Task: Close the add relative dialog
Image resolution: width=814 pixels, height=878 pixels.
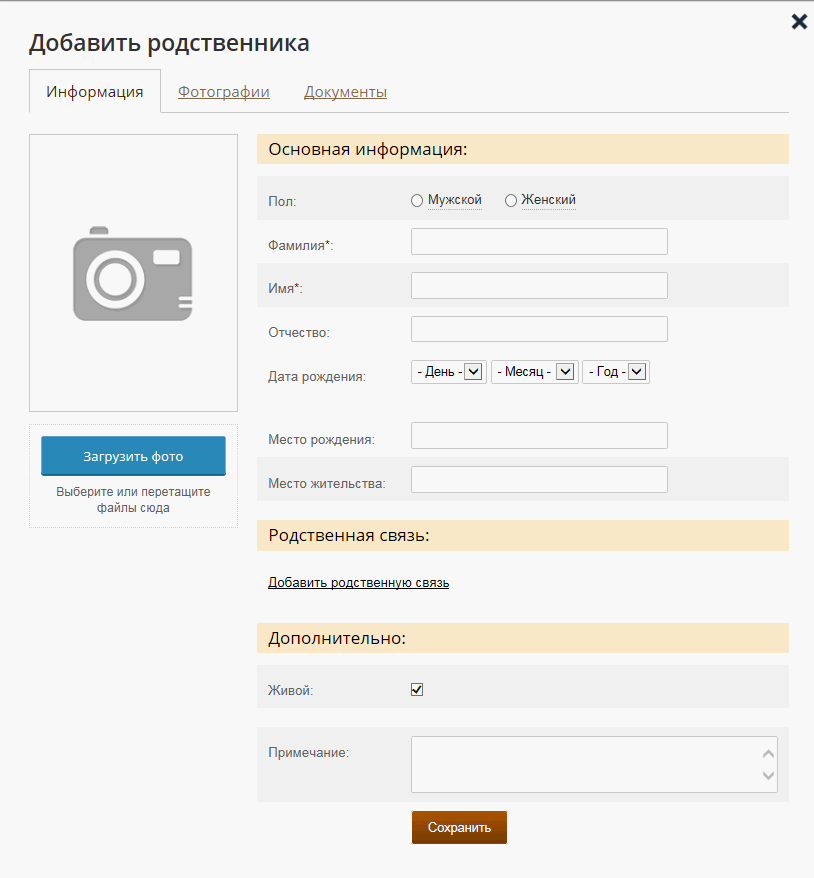Action: (x=799, y=22)
